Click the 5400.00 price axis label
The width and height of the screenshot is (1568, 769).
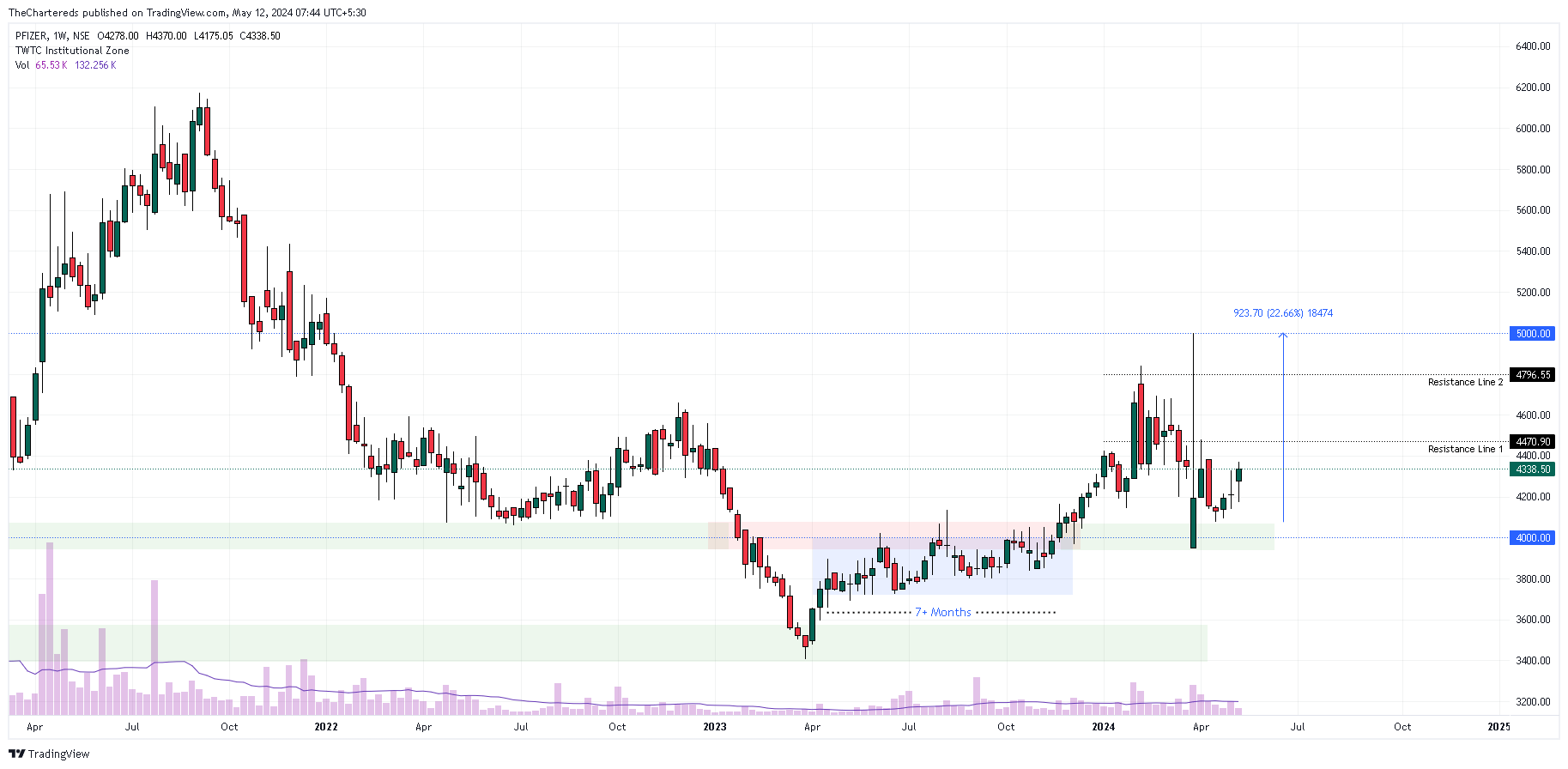click(x=1533, y=251)
